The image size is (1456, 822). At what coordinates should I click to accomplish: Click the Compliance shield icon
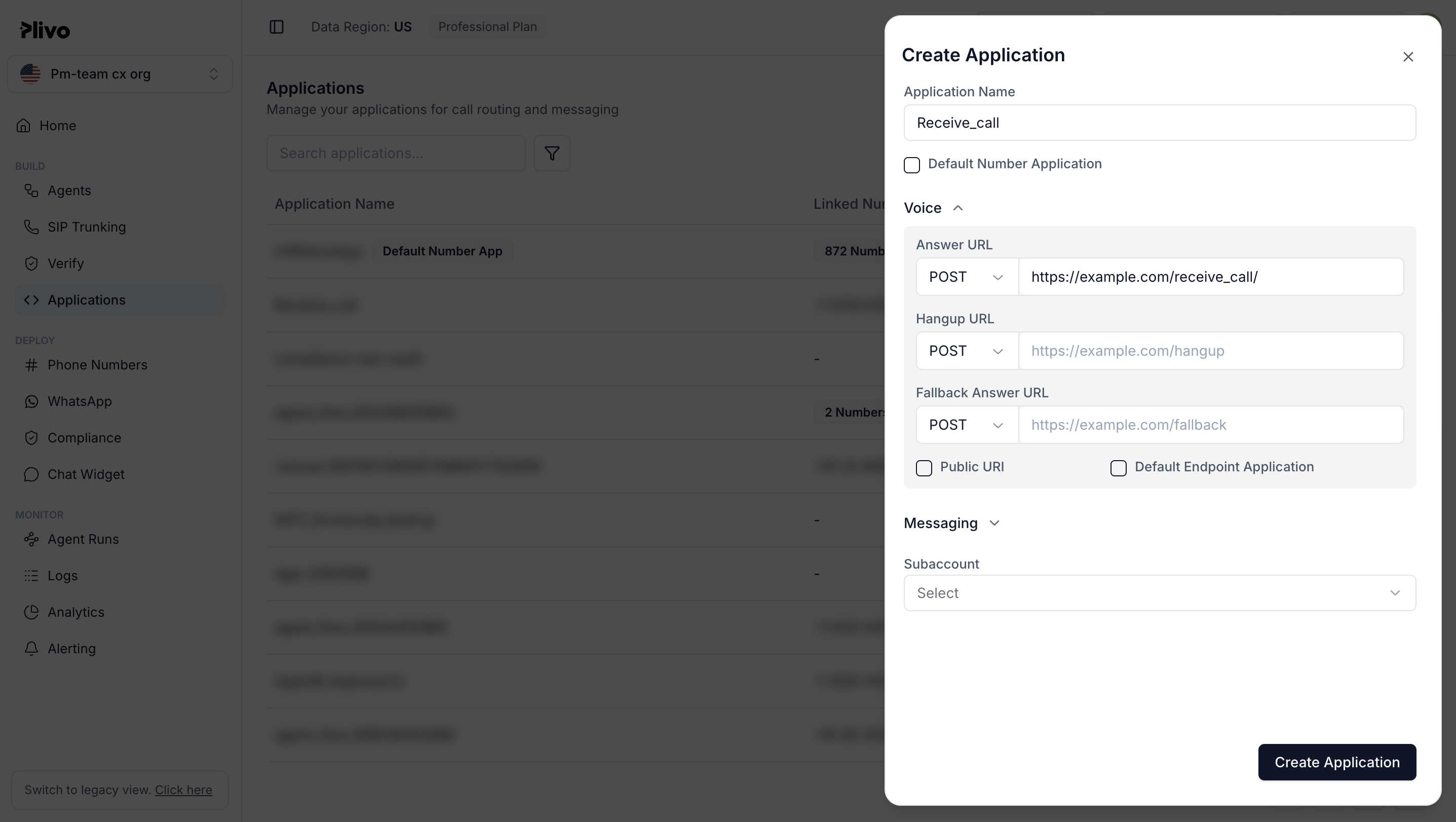click(x=31, y=437)
